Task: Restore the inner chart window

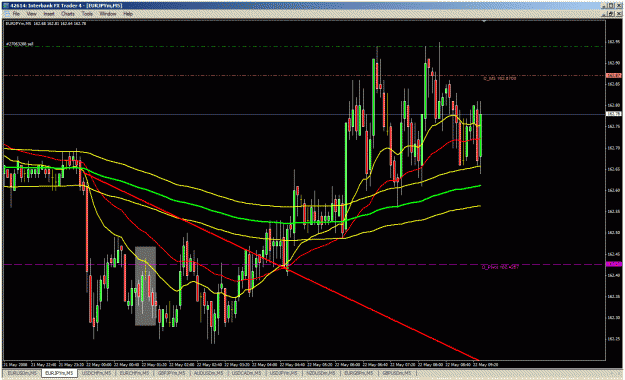Action: pos(610,14)
